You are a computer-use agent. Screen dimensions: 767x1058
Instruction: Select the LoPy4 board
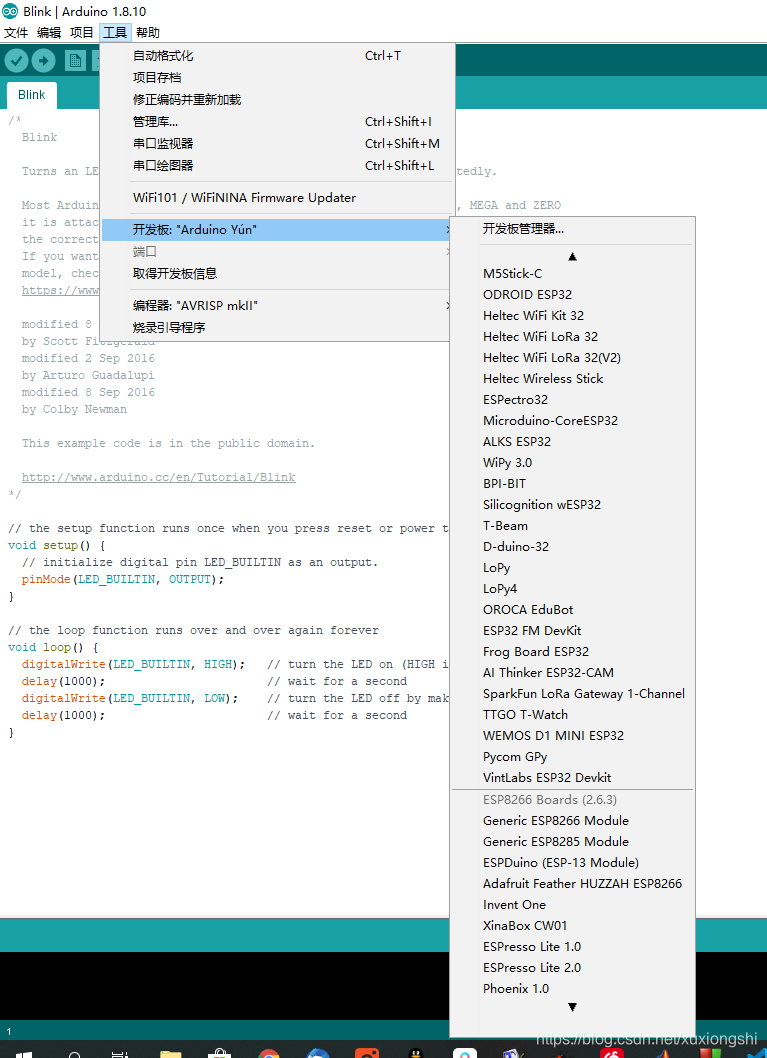tap(573, 588)
